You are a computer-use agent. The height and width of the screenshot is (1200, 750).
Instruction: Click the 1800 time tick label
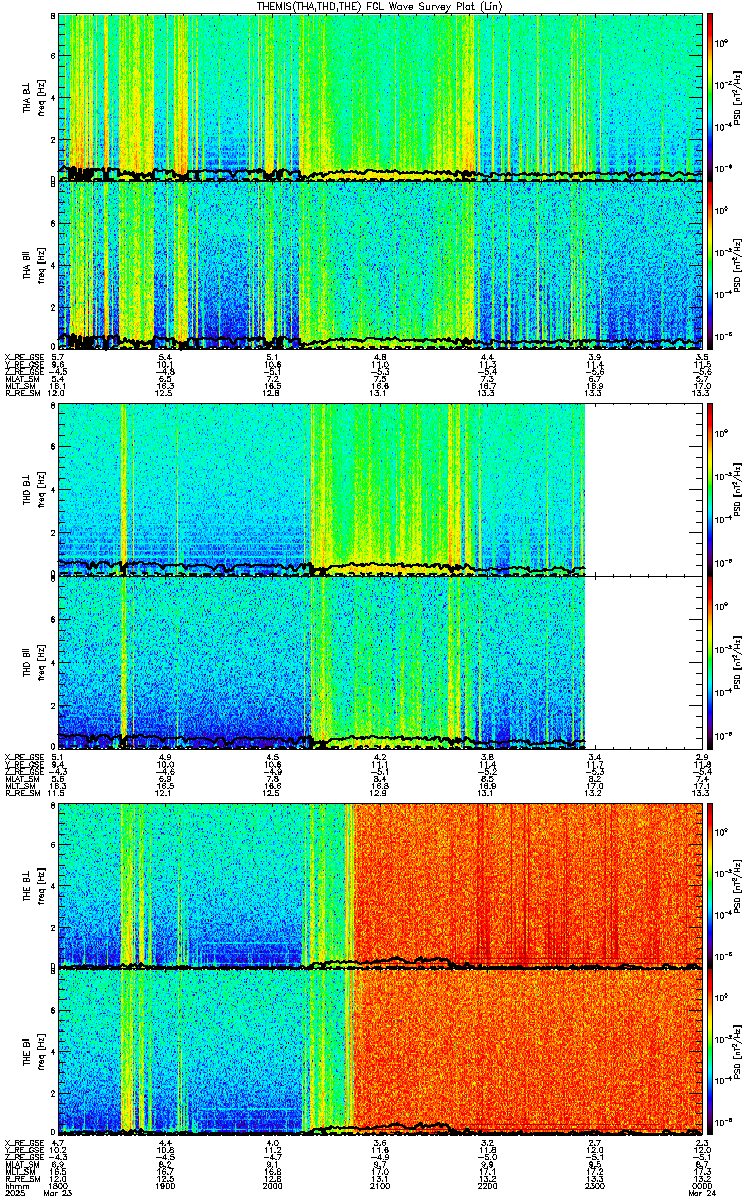[x=58, y=1185]
